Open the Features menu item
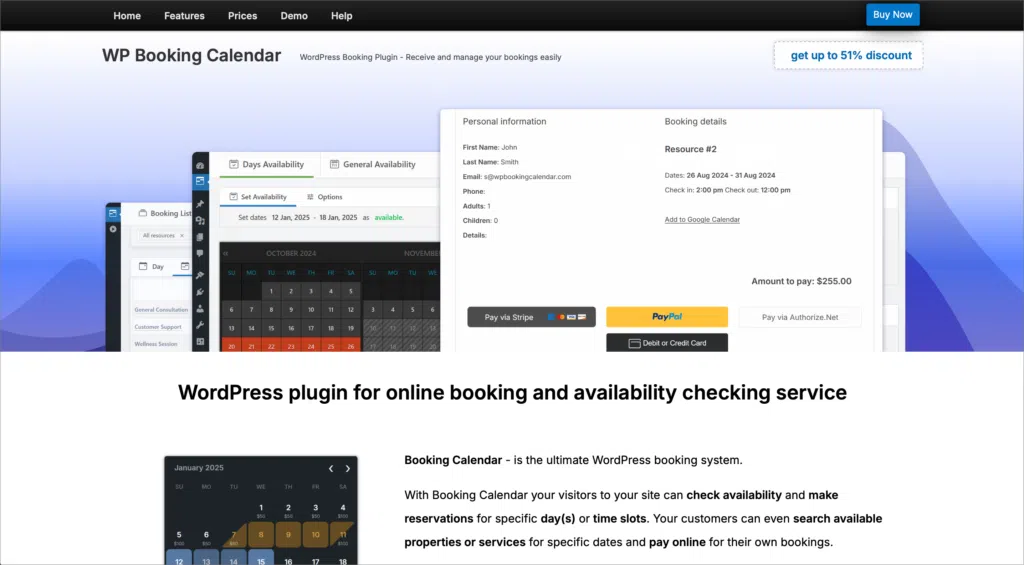Image resolution: width=1024 pixels, height=565 pixels. point(184,16)
